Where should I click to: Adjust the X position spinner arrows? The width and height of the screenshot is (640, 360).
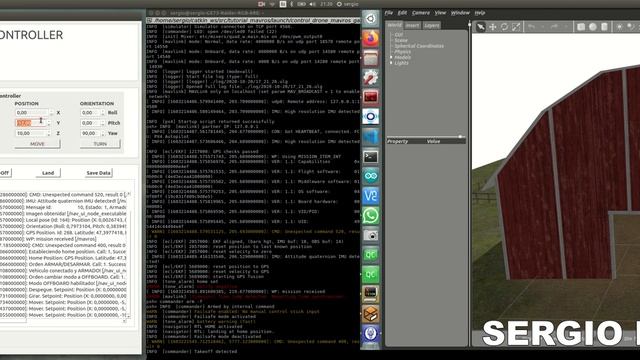coord(51,112)
